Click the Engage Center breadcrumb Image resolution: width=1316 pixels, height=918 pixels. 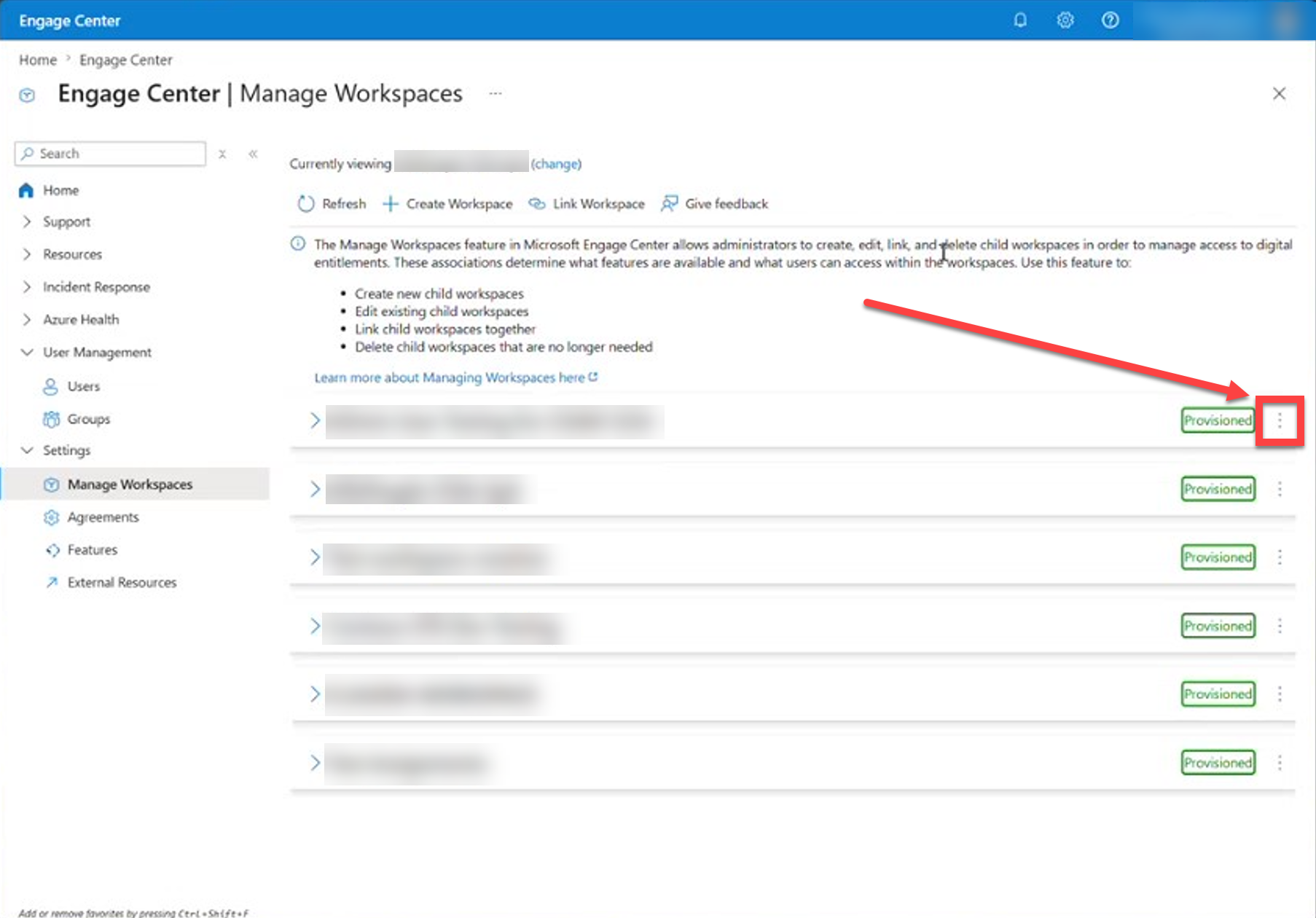click(x=126, y=60)
